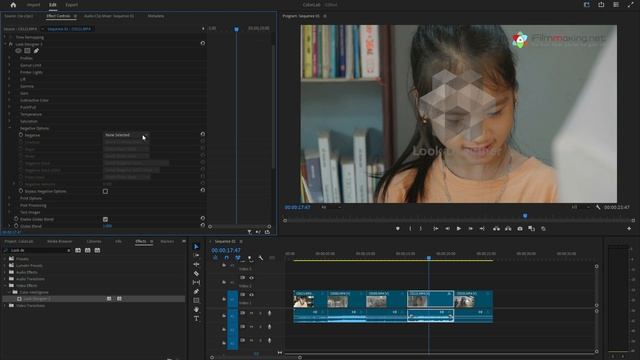This screenshot has width=640, height=360.
Task: Select the Hand tool
Action: [x=196, y=309]
